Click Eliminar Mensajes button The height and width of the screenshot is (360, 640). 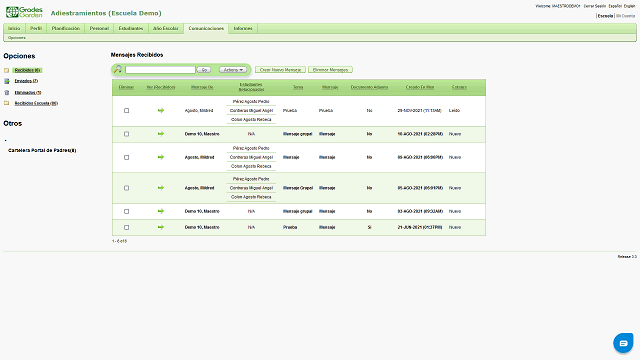(330, 70)
